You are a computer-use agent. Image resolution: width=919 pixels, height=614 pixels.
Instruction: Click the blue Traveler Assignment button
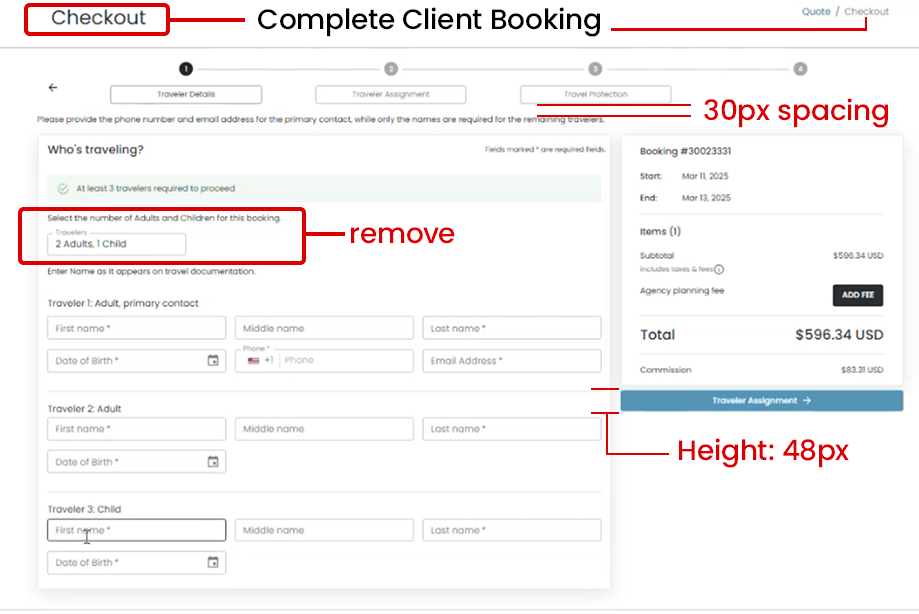[x=761, y=401]
